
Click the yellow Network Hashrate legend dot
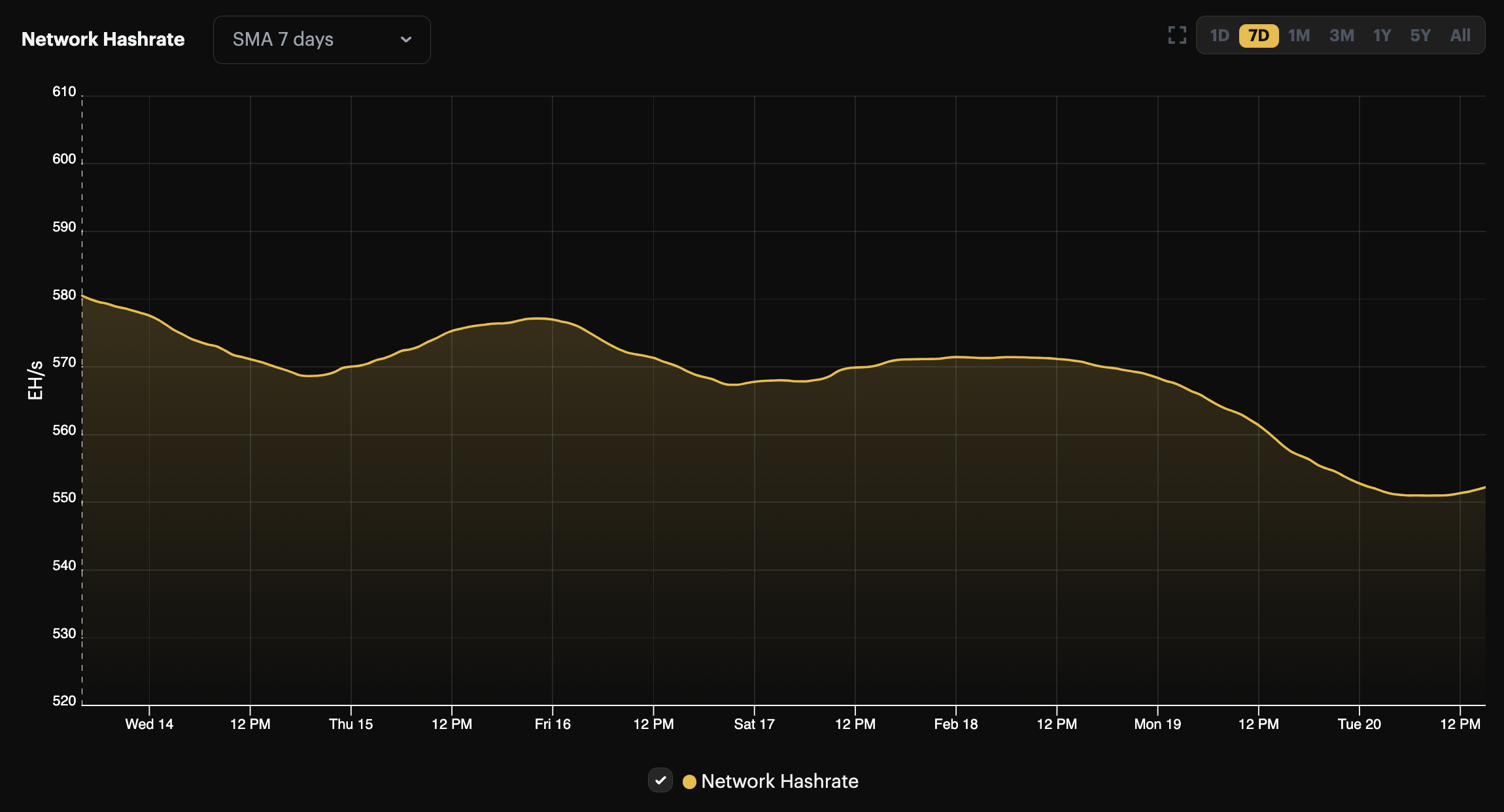(689, 781)
